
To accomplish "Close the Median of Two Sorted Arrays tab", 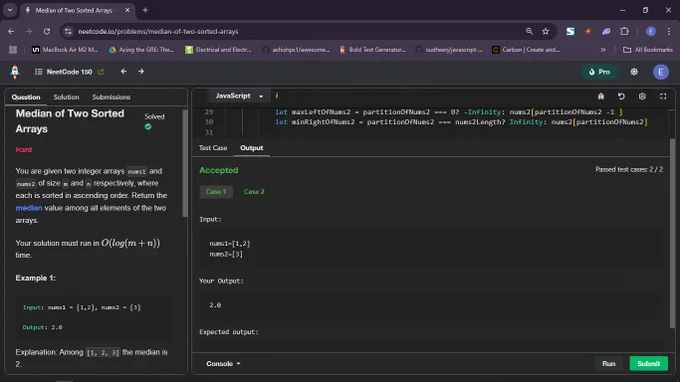I will tap(127, 10).
